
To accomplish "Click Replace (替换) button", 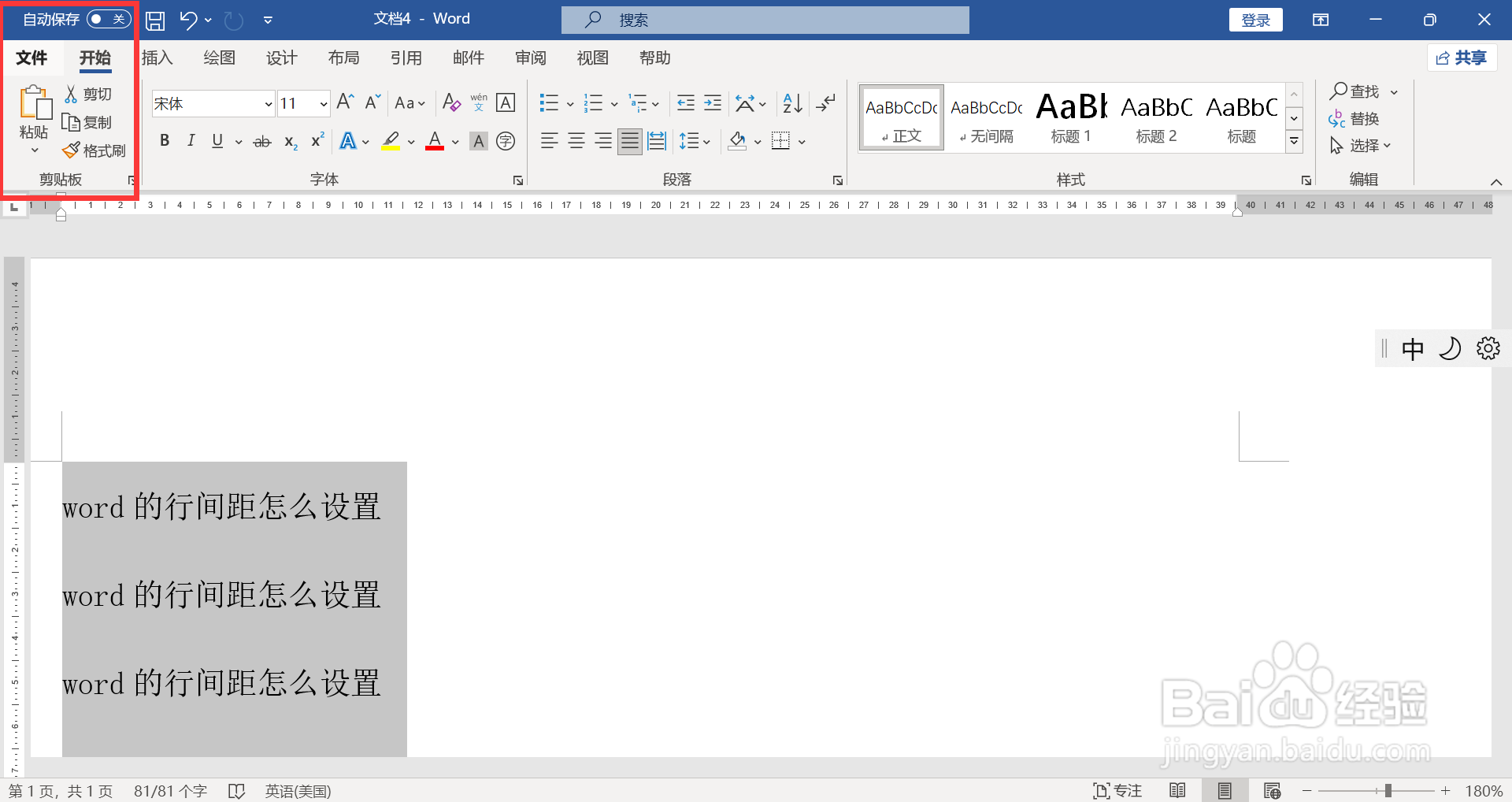I will pyautogui.click(x=1354, y=119).
